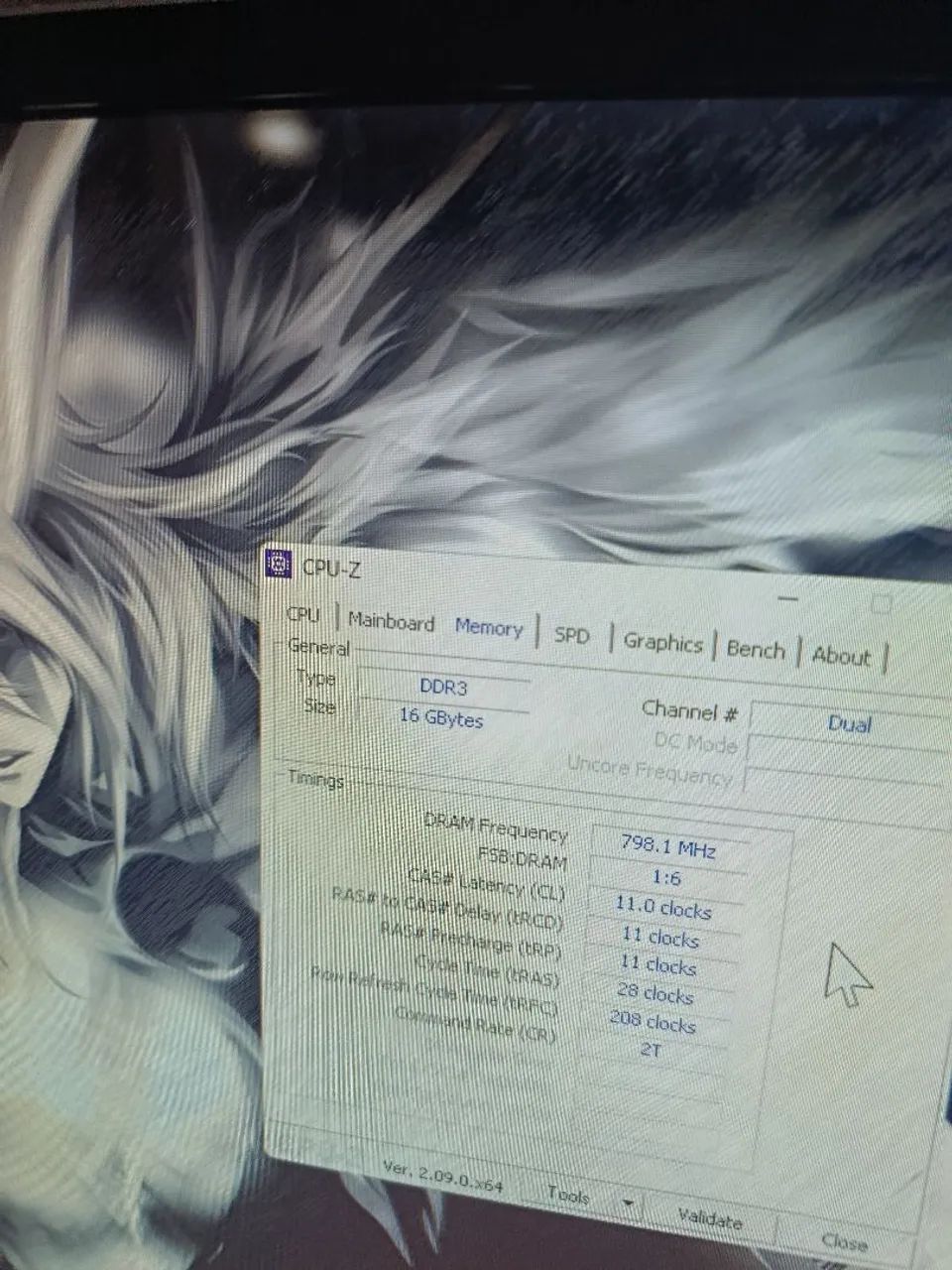Click the 16 GBytes size value
The width and height of the screenshot is (952, 1270).
point(441,717)
